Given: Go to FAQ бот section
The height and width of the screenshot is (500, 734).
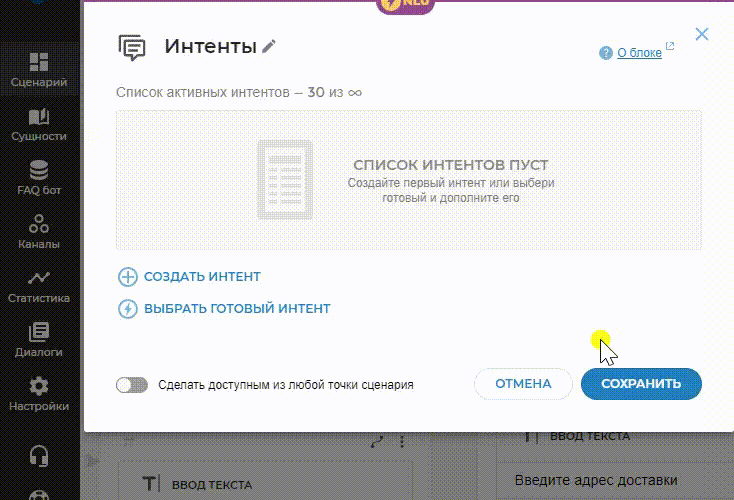Looking at the screenshot, I should coord(39,178).
